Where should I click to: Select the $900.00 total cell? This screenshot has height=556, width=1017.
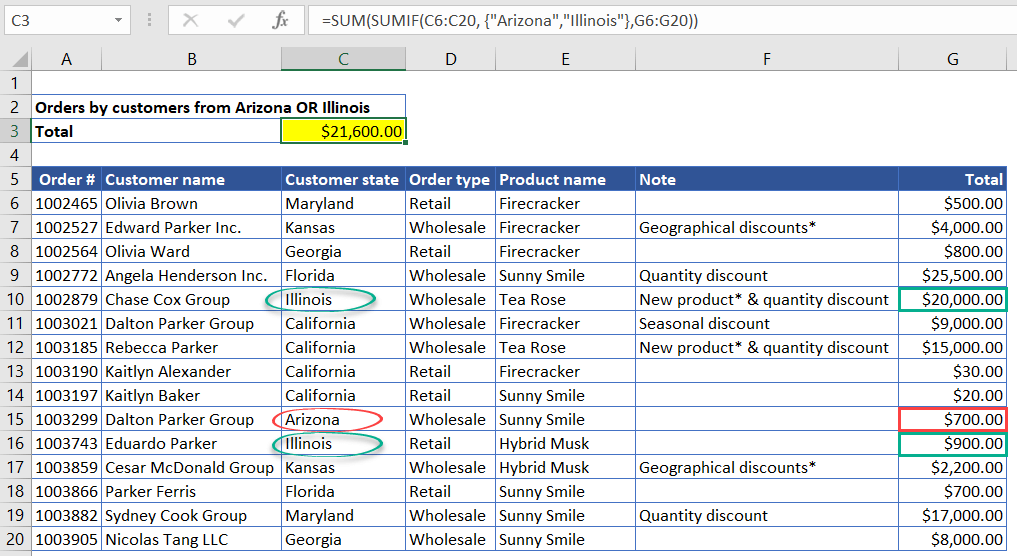952,444
